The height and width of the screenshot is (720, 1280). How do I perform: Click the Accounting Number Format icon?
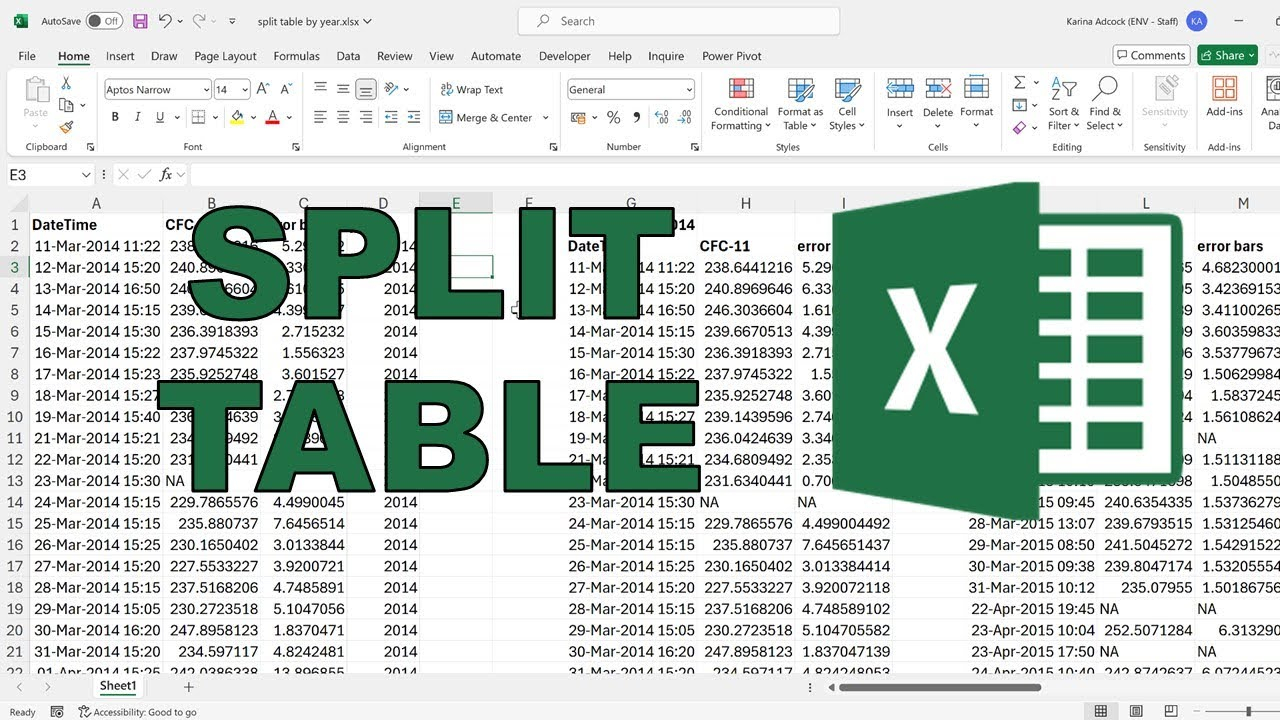[x=578, y=117]
